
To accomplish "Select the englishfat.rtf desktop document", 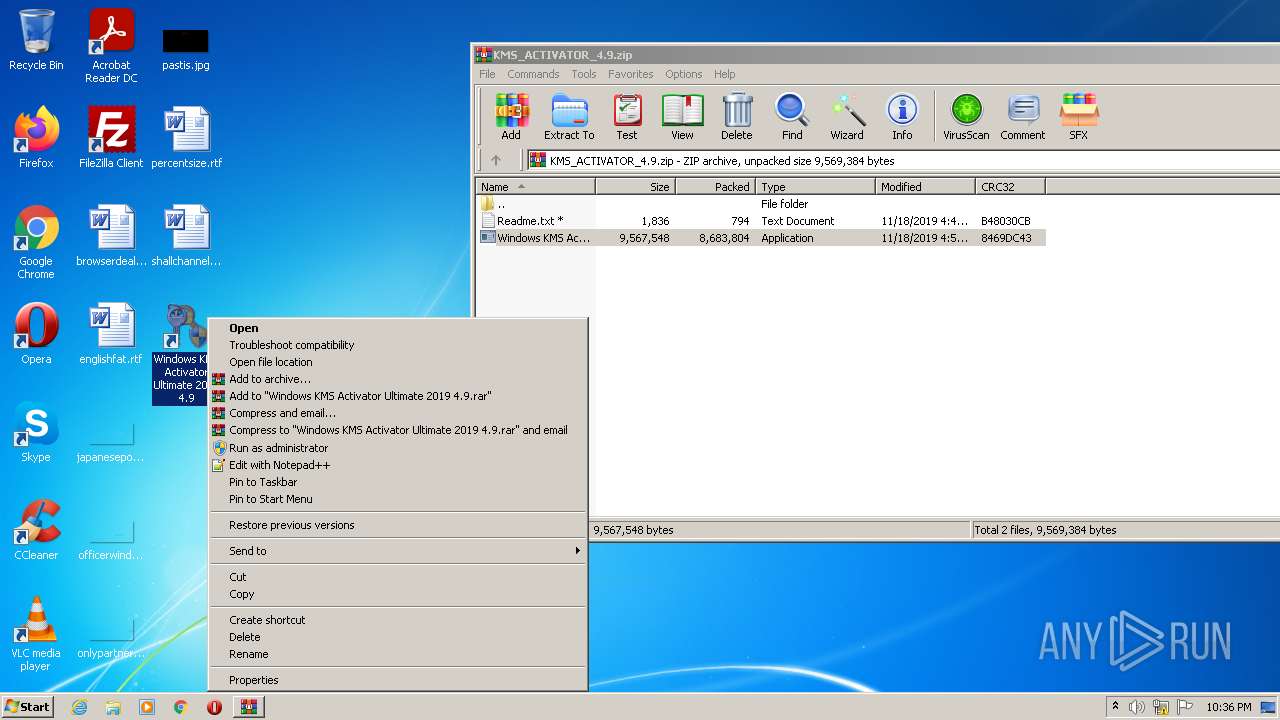I will pos(111,333).
